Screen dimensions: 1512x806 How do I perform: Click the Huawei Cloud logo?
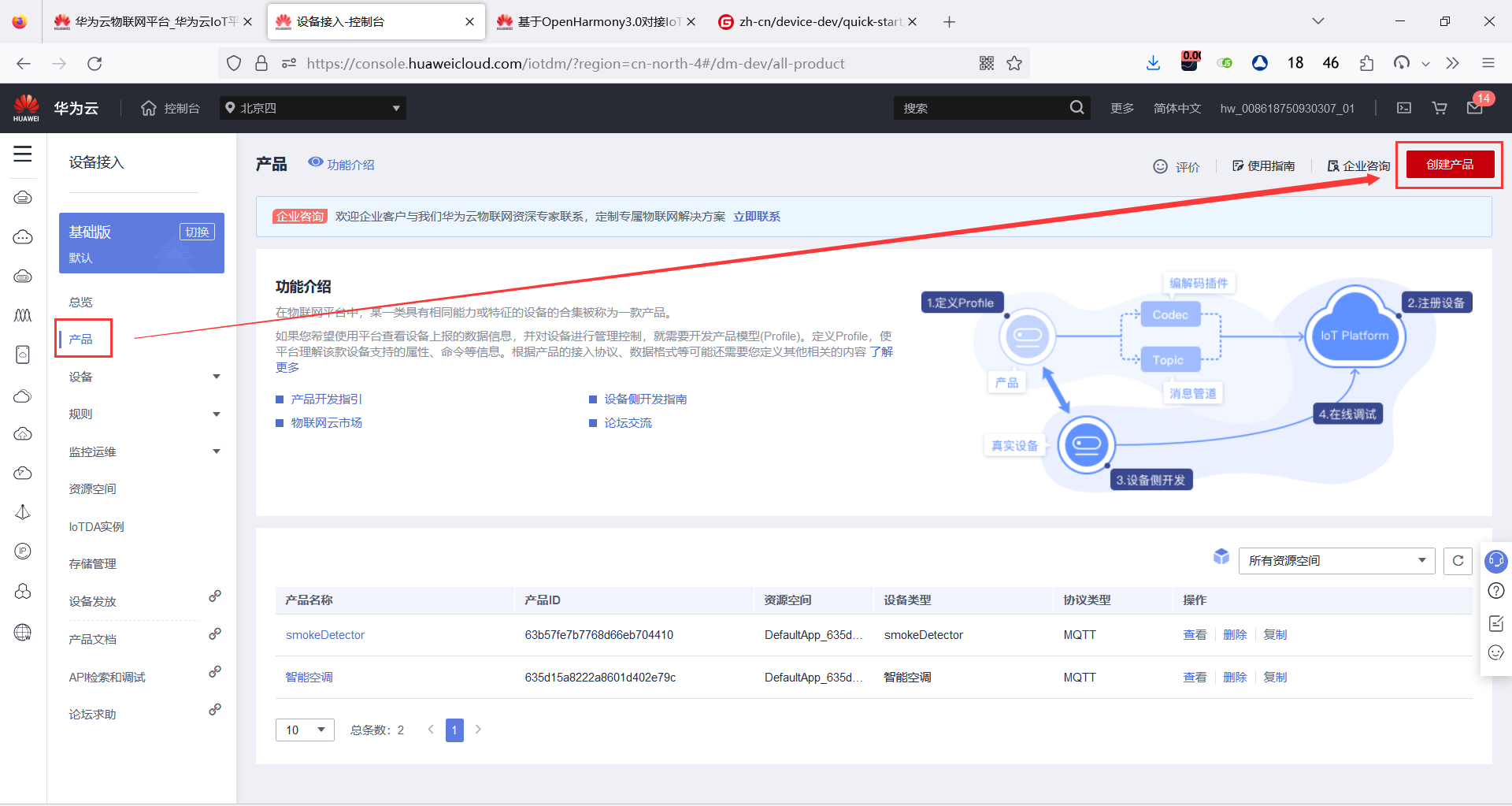click(x=26, y=108)
